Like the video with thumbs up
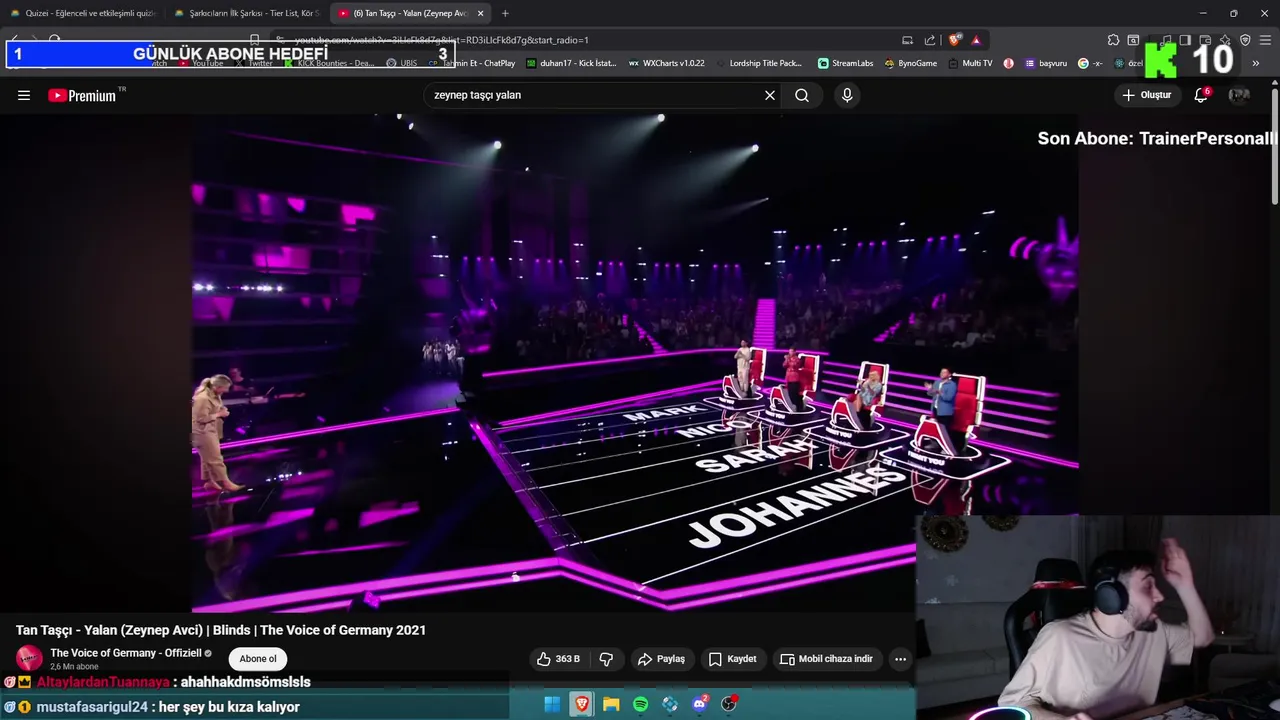This screenshot has height=720, width=1280. click(x=558, y=659)
